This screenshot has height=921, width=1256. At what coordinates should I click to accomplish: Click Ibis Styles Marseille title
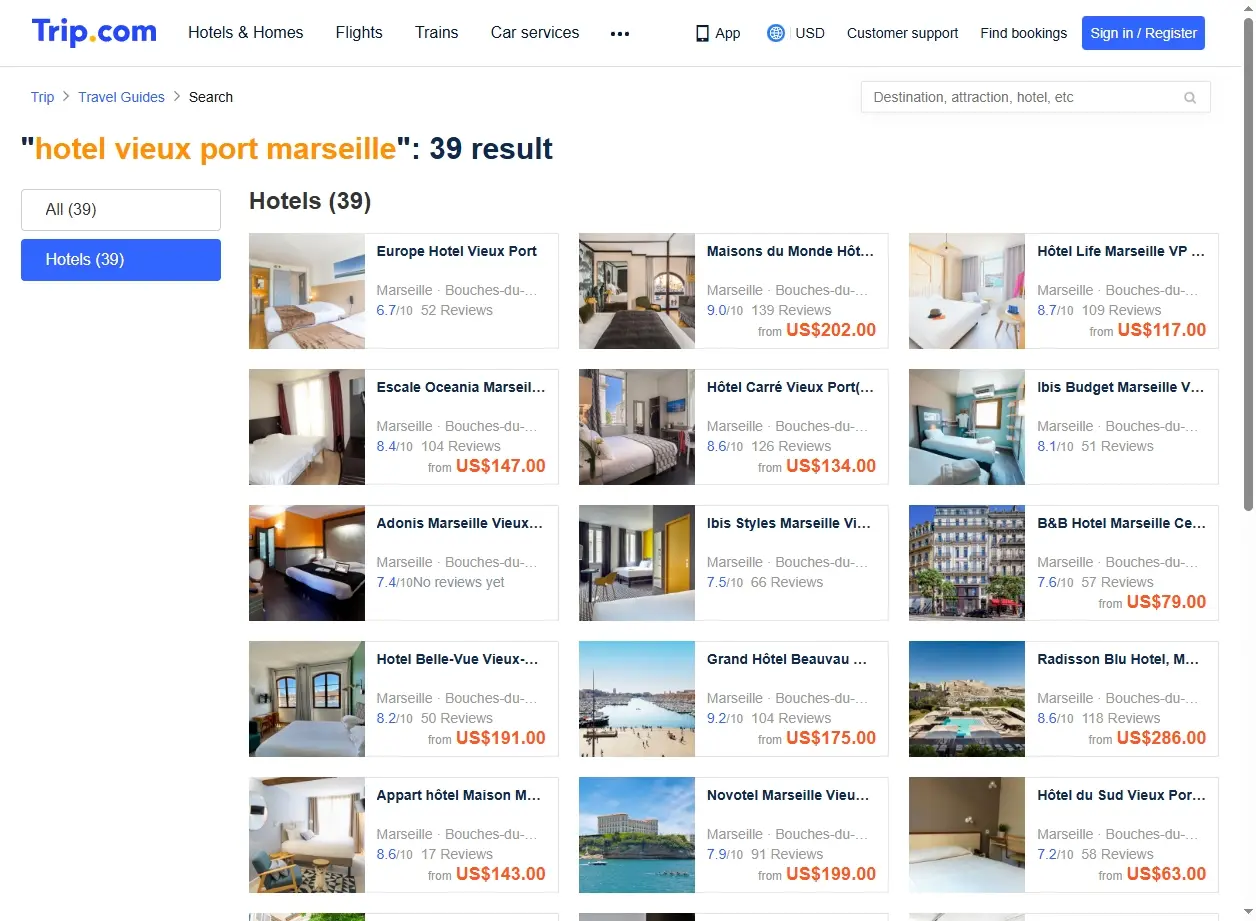pyautogui.click(x=789, y=524)
